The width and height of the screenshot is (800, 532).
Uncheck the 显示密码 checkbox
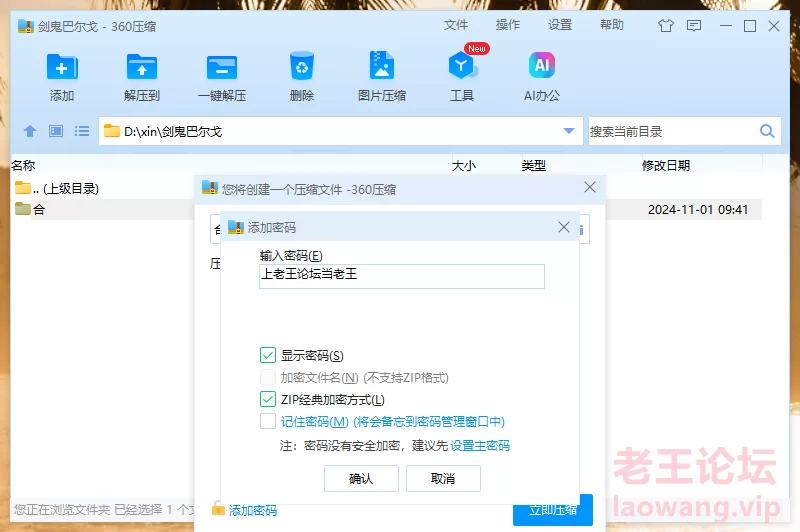click(x=268, y=355)
